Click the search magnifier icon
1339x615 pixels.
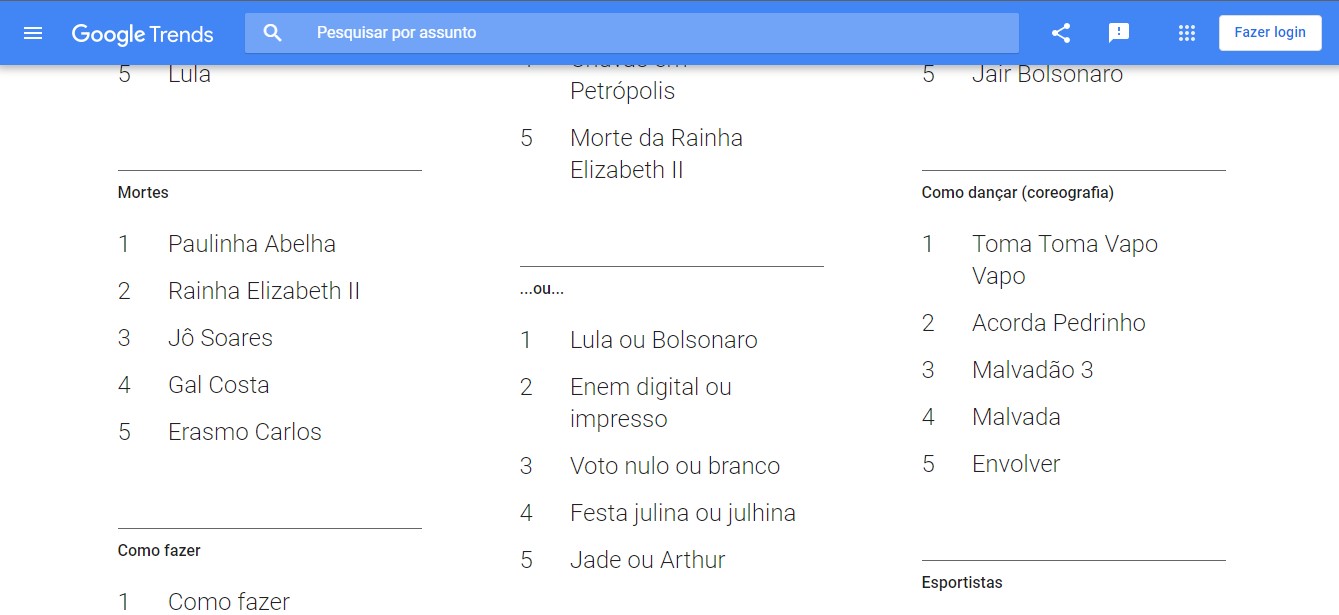point(273,33)
